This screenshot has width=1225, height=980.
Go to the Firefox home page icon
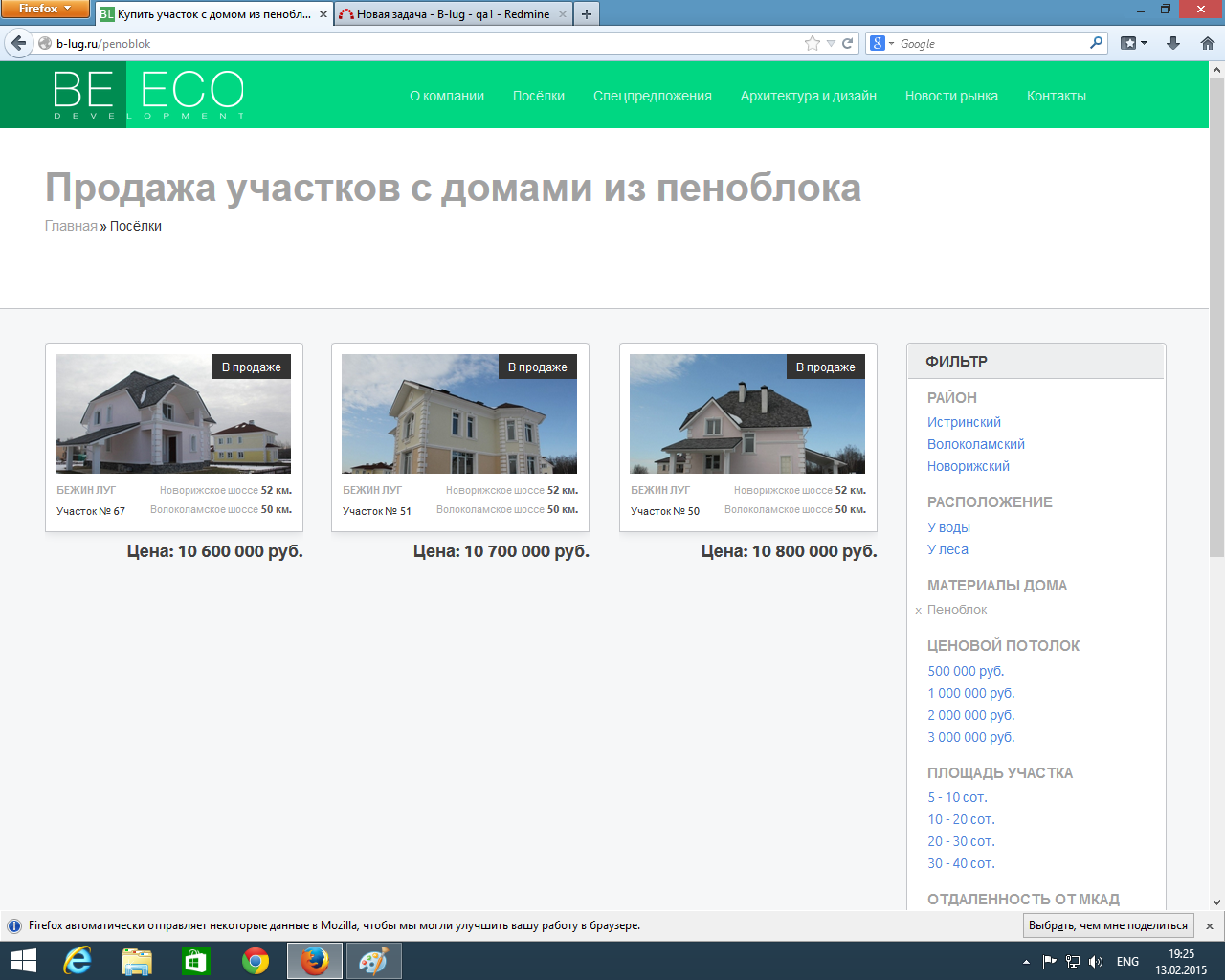coord(1207,43)
